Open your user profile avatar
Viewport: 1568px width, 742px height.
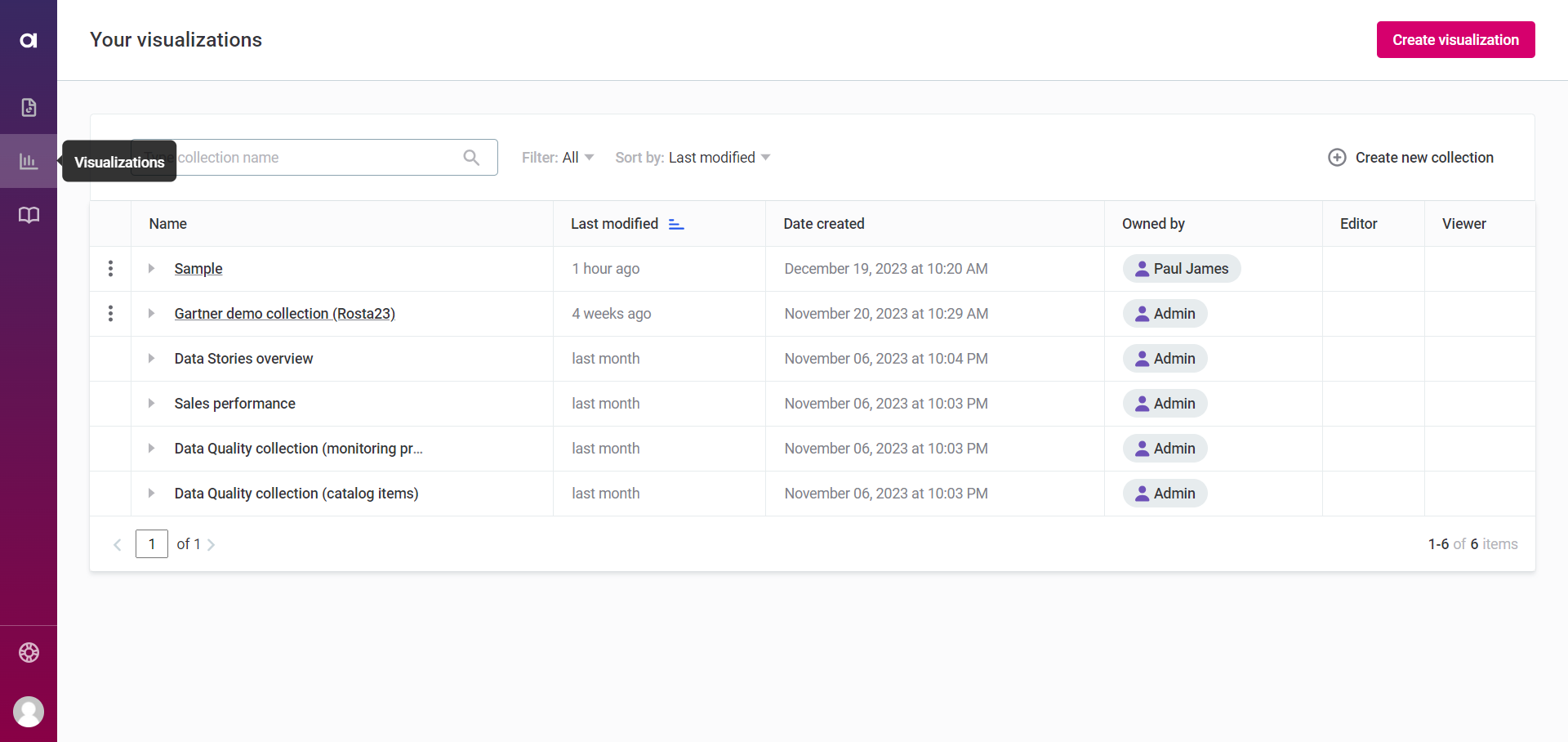pos(29,712)
